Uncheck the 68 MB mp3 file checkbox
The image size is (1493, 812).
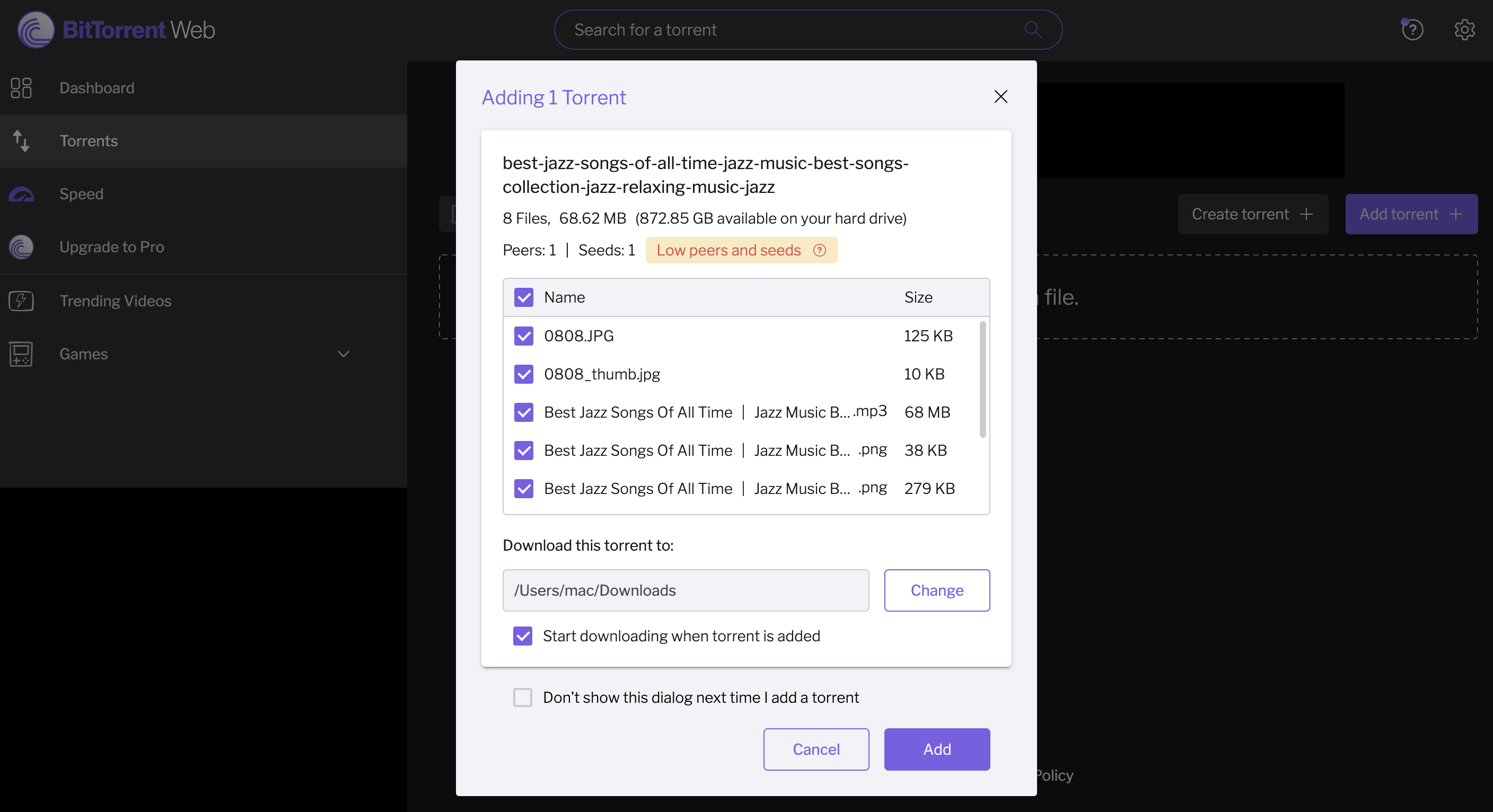523,412
